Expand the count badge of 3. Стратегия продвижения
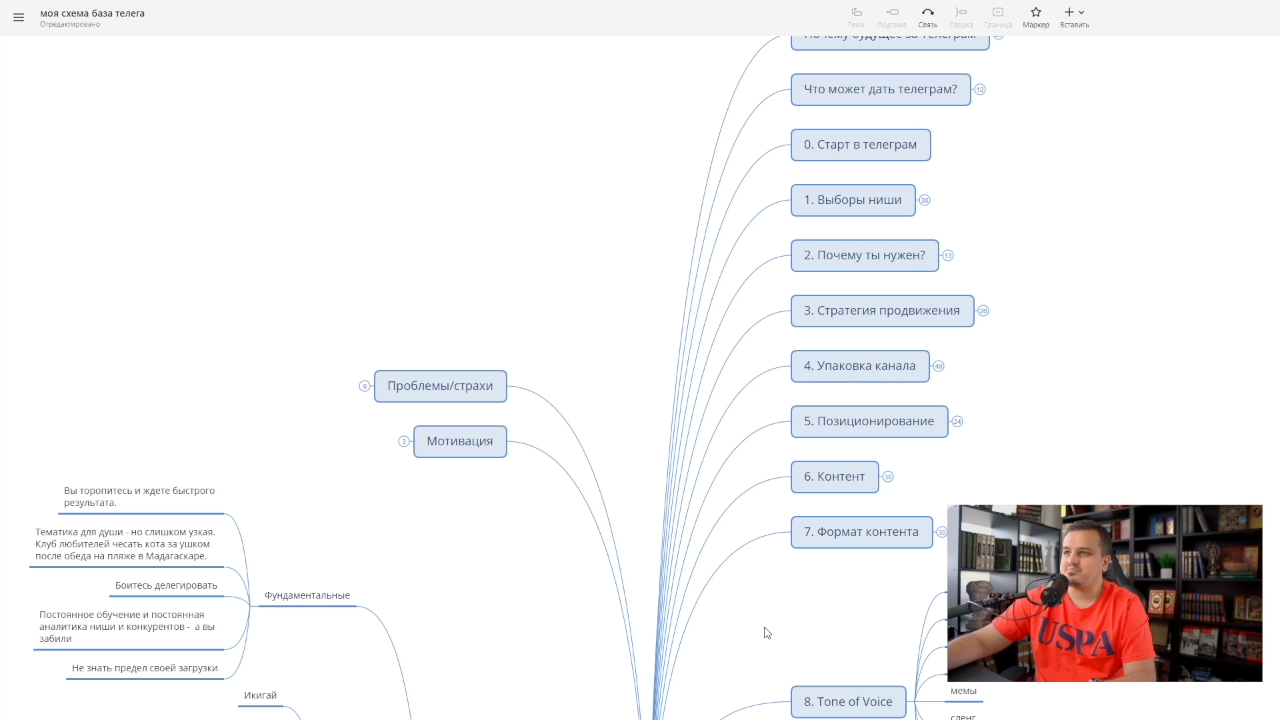This screenshot has height=720, width=1280. pos(983,311)
